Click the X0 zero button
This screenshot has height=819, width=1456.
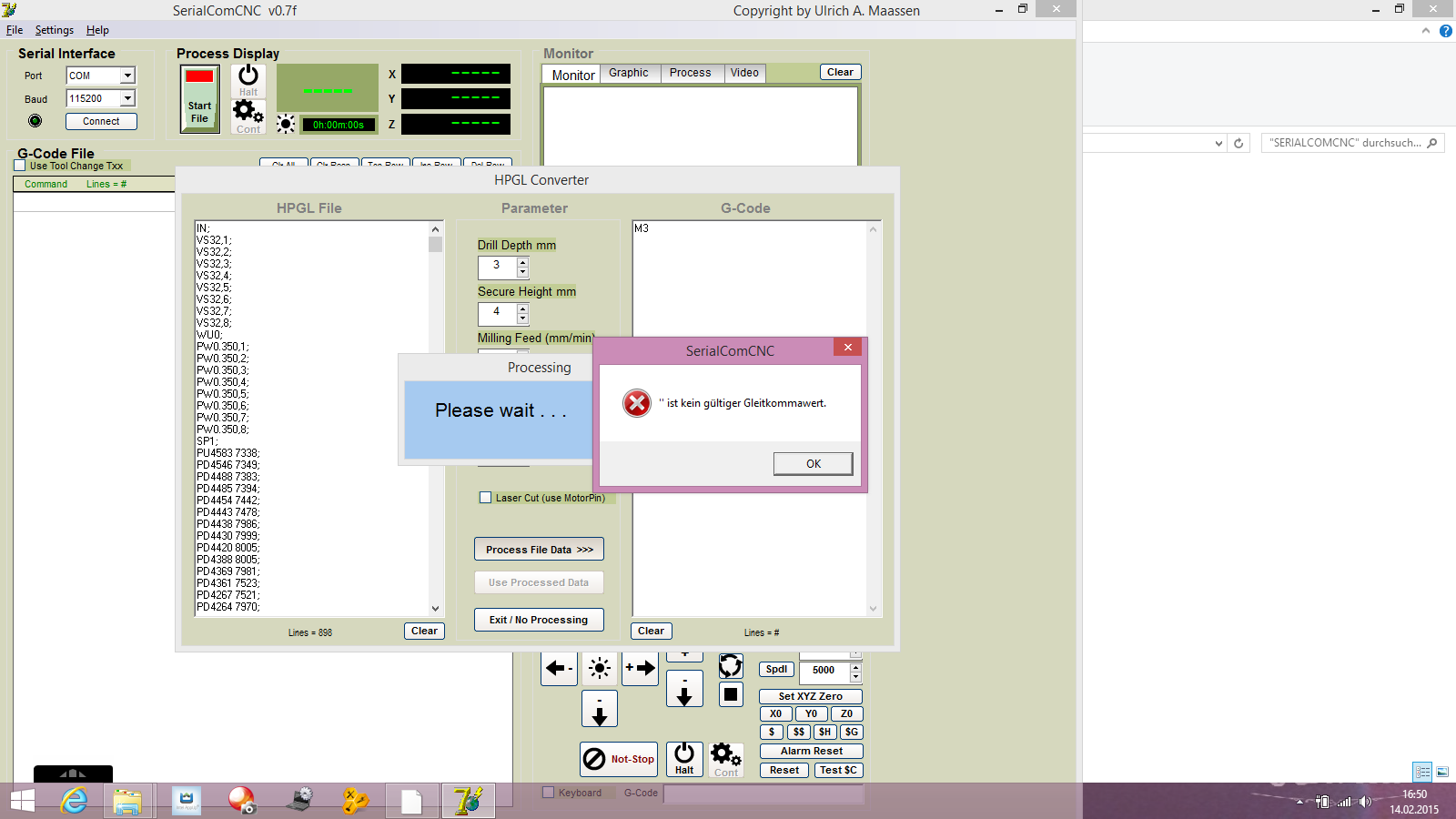point(775,713)
